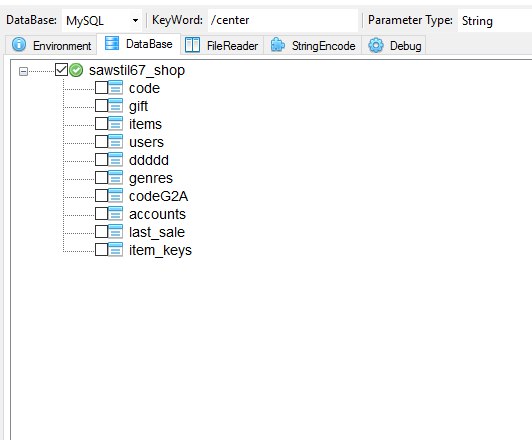Click the DataBase tab icon

click(x=112, y=43)
